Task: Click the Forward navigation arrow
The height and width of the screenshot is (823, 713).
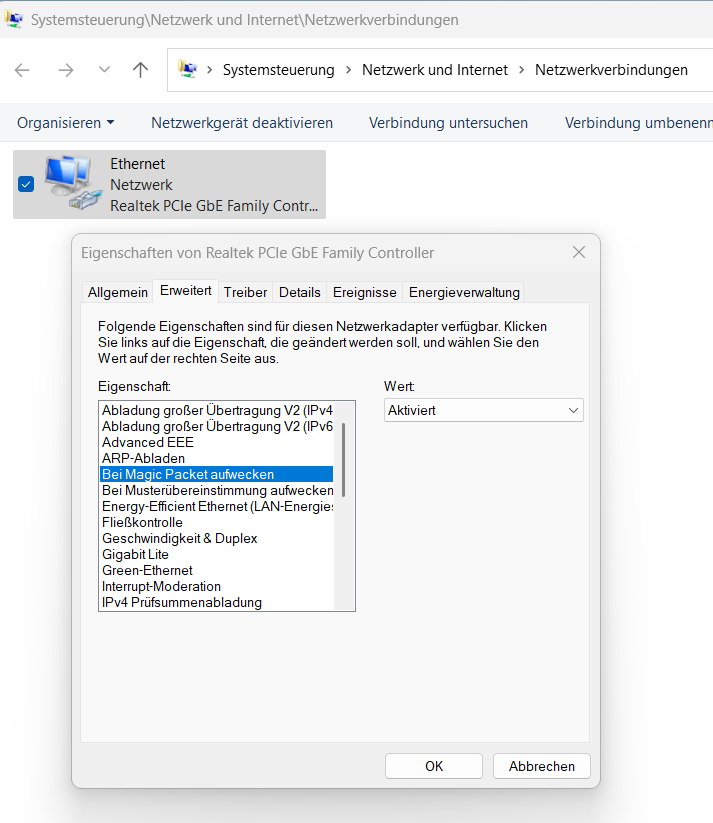Action: click(x=66, y=70)
